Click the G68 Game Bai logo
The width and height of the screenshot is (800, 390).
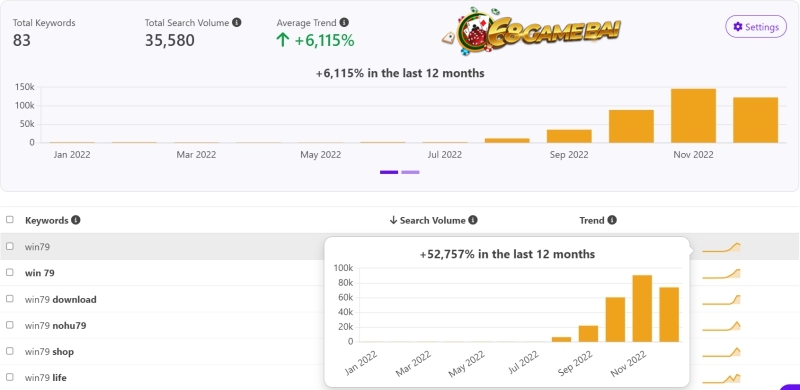coord(532,32)
